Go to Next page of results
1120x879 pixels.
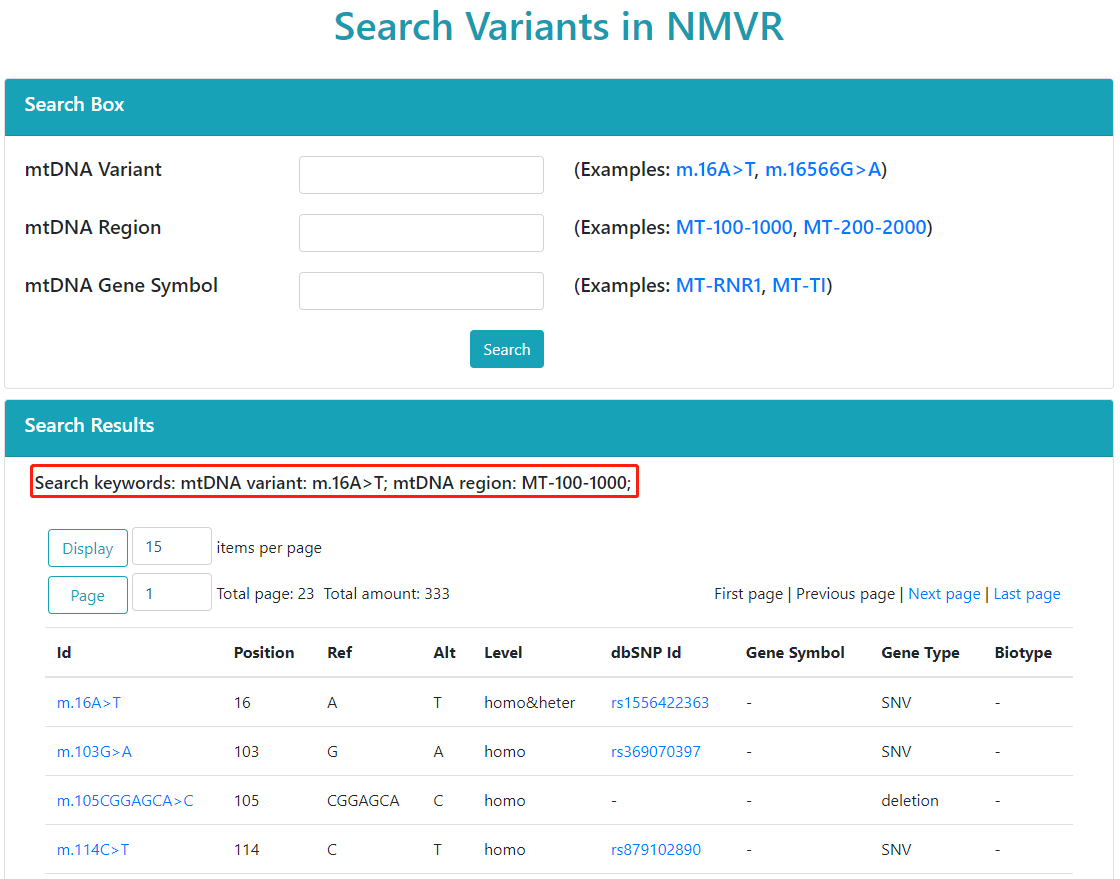944,594
